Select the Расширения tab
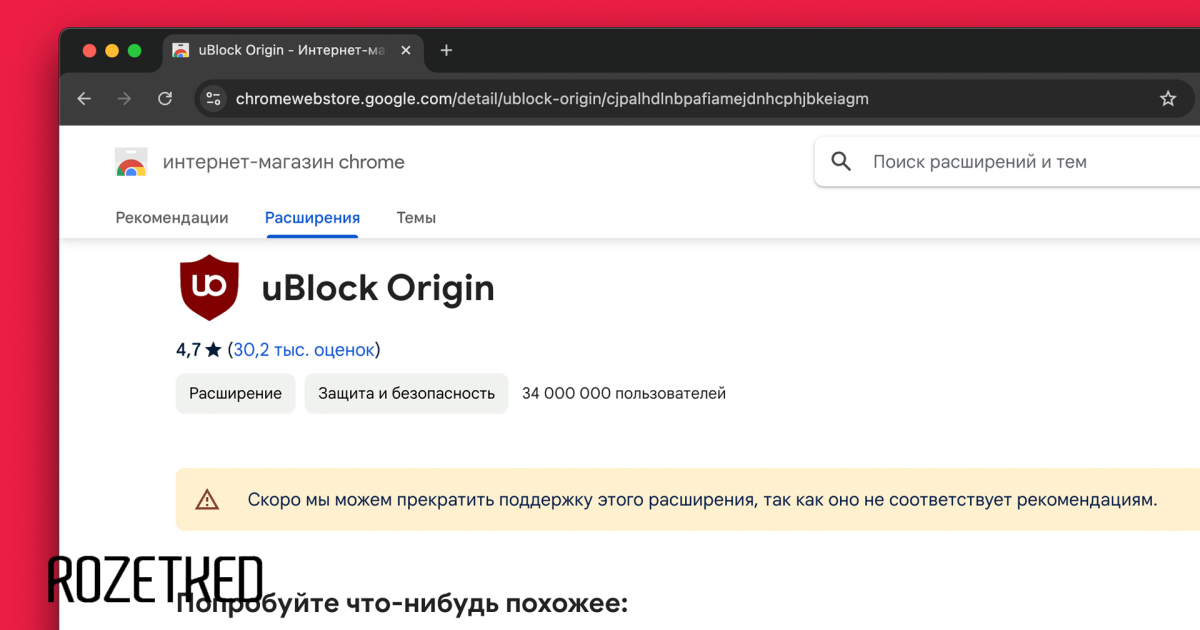 click(x=312, y=218)
